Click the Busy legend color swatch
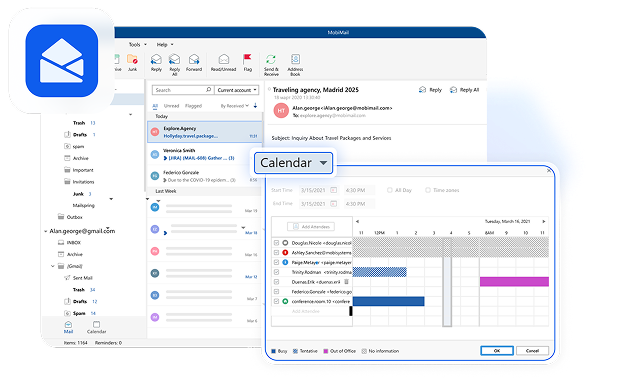Image resolution: width=622 pixels, height=384 pixels. pos(273,351)
